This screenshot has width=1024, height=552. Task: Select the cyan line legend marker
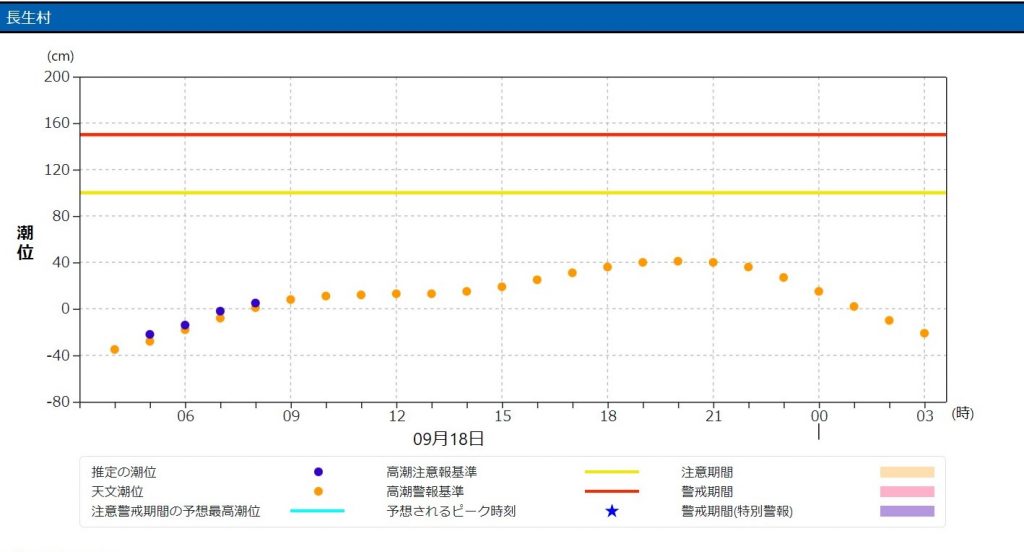(x=317, y=511)
